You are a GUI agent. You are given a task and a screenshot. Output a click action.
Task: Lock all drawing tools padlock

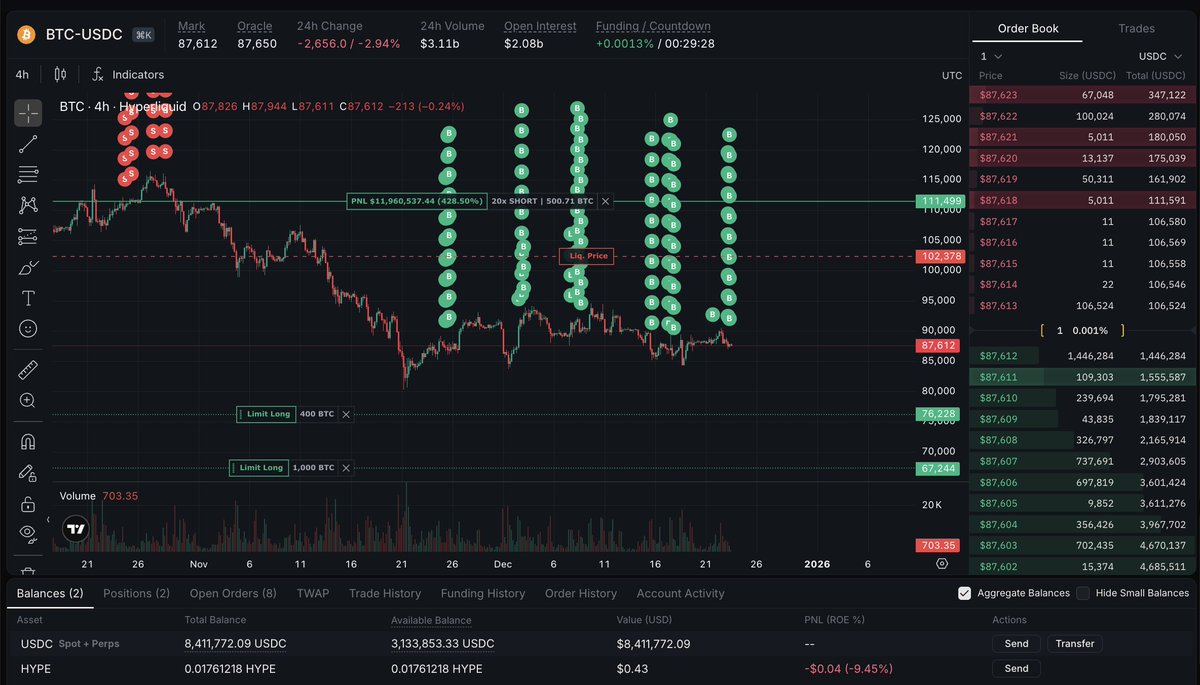click(28, 503)
